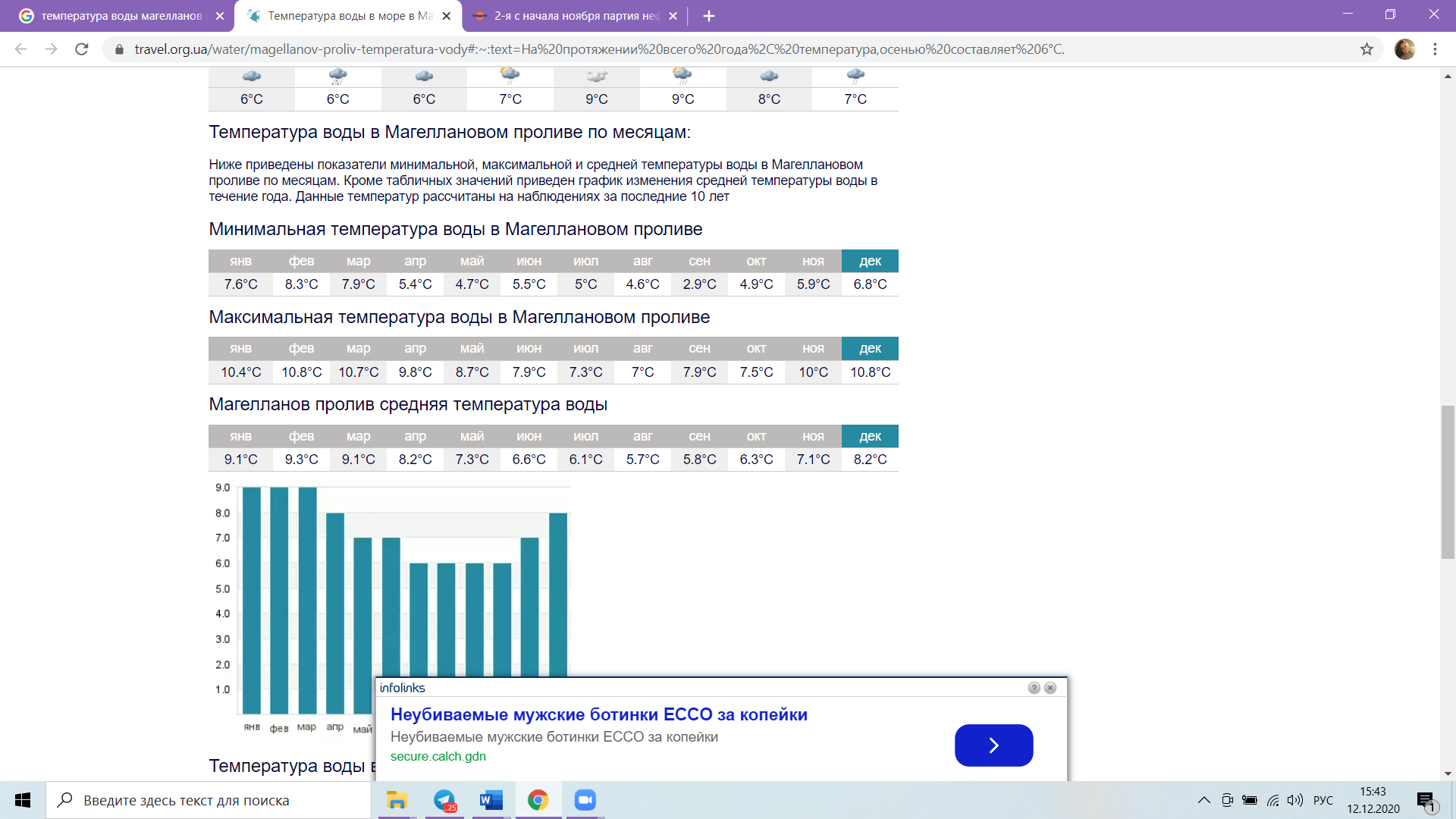Open Word from the taskbar
Image resolution: width=1456 pixels, height=819 pixels.
[491, 800]
